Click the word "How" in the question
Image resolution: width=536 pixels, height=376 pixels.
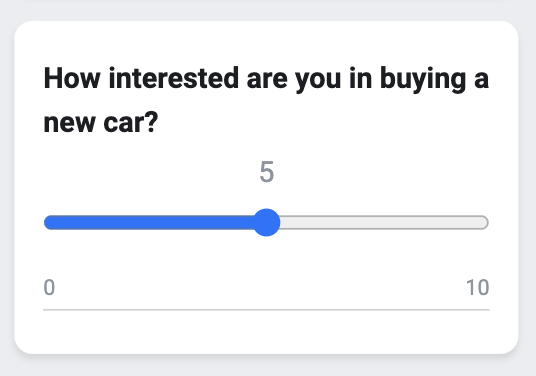coord(72,79)
